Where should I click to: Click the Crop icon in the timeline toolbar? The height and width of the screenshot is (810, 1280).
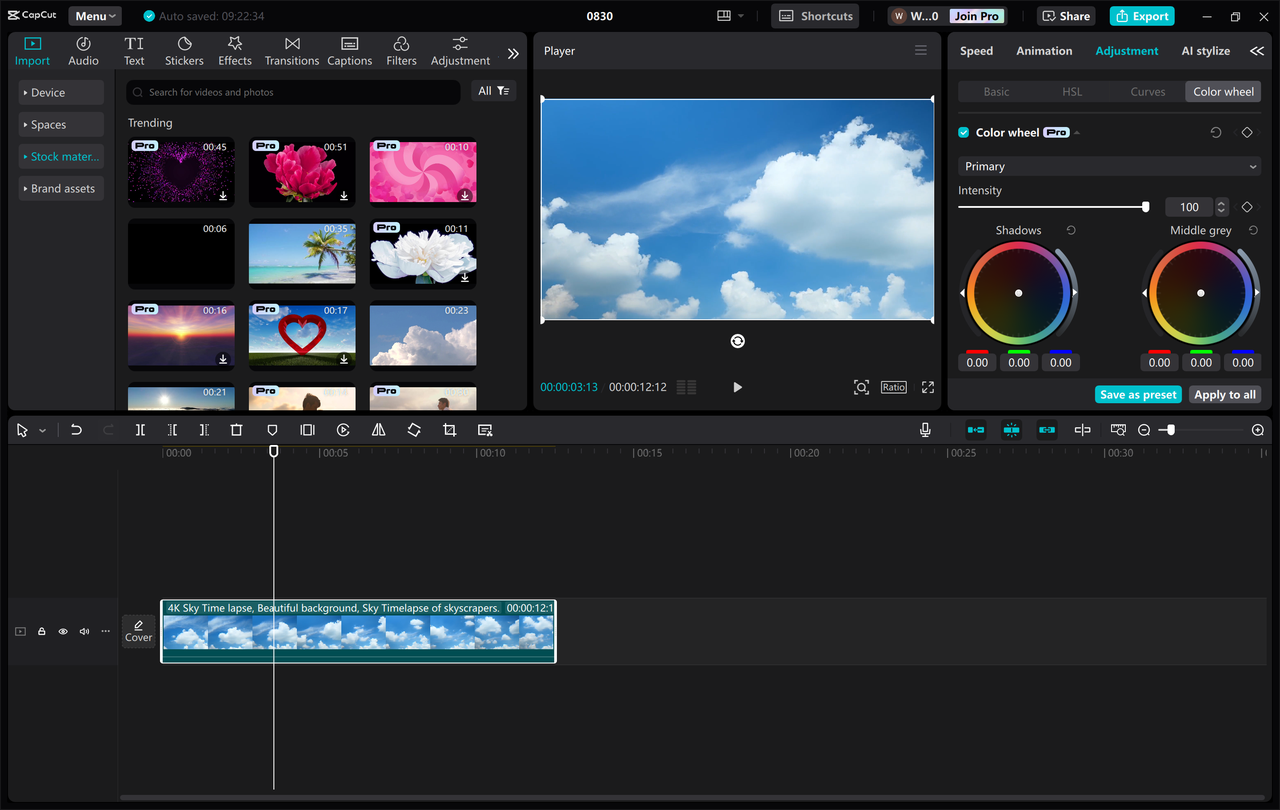[449, 429]
